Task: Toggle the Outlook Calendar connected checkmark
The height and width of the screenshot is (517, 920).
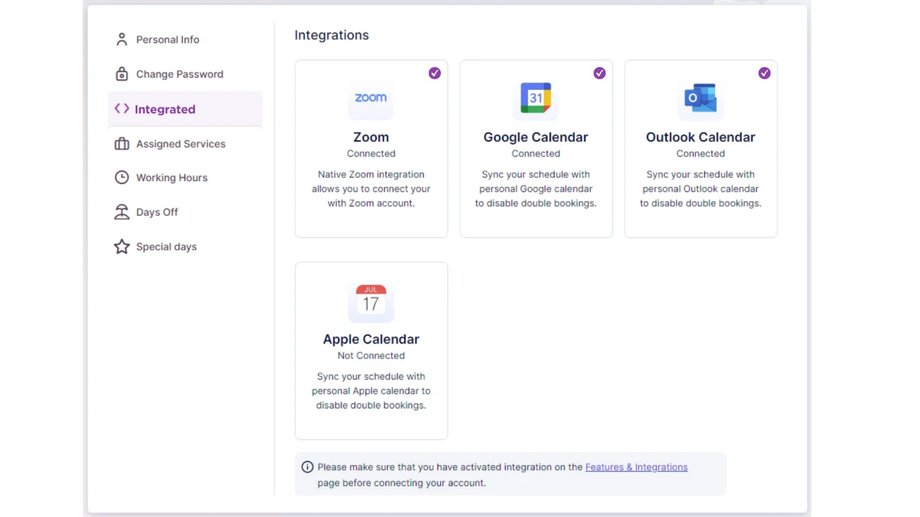Action: tap(765, 73)
